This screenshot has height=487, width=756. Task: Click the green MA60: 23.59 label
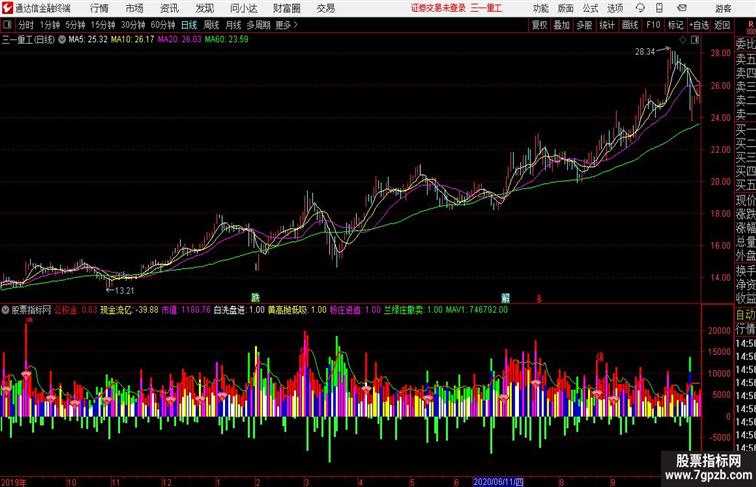(x=226, y=40)
